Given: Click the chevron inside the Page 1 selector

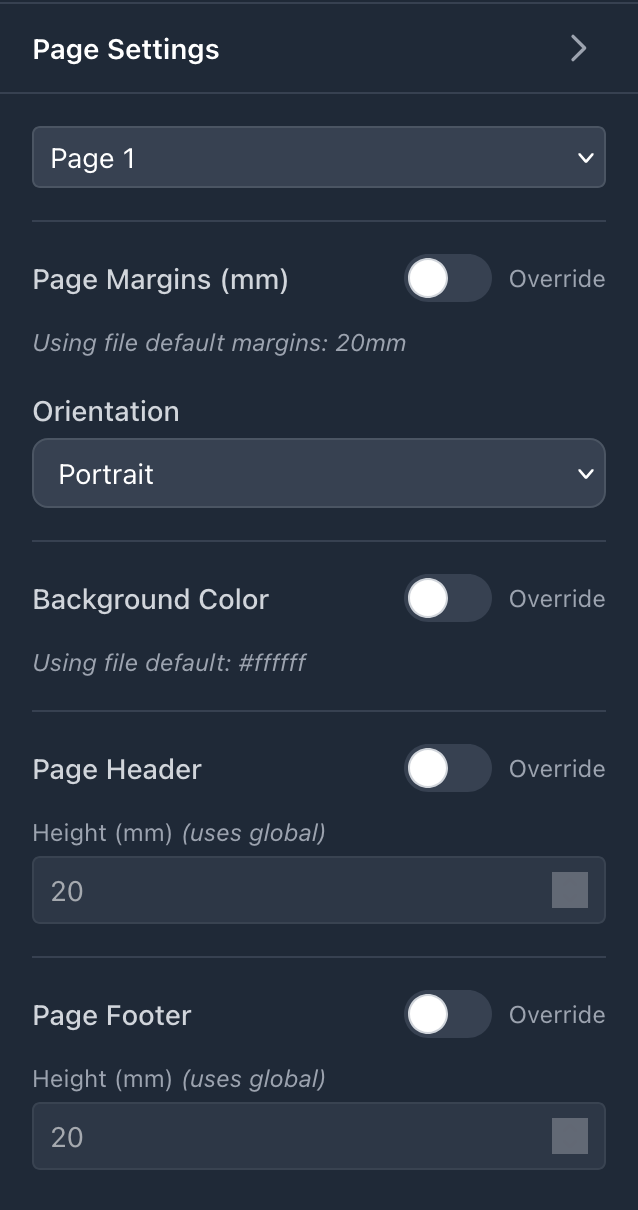Looking at the screenshot, I should coord(584,157).
